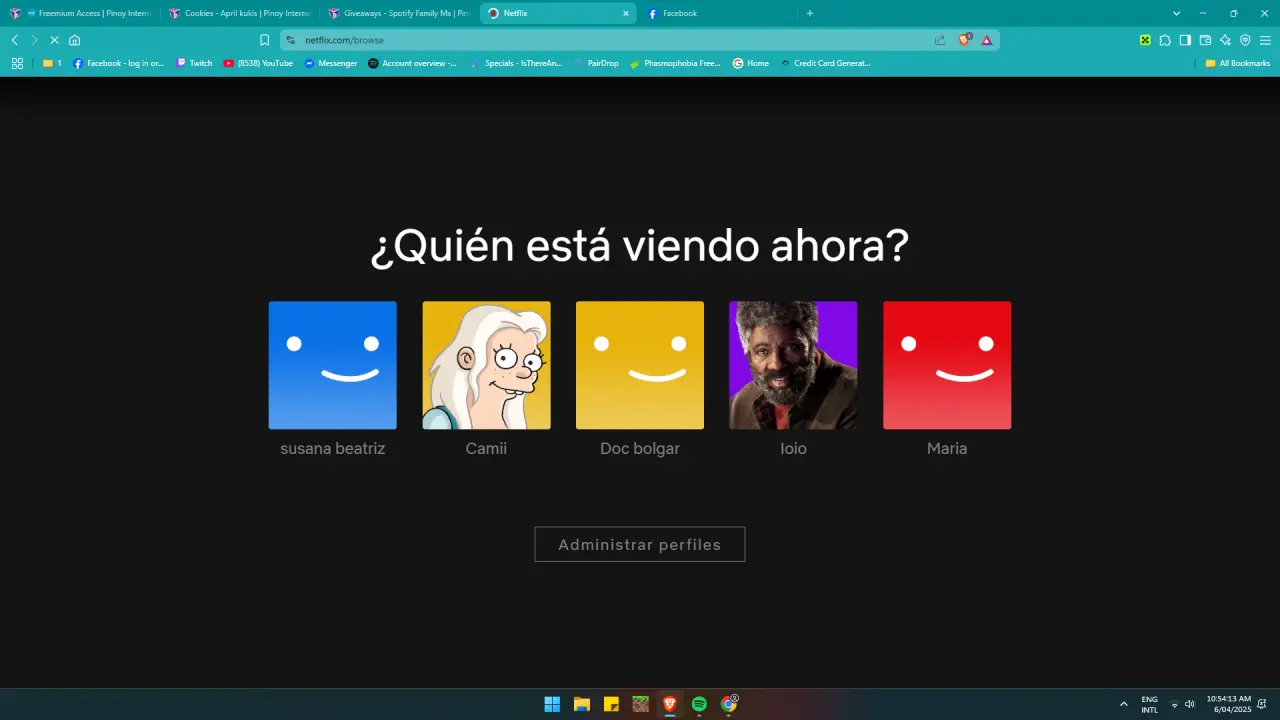The width and height of the screenshot is (1280, 720).
Task: Open the Messenger bookmark
Action: 331,63
